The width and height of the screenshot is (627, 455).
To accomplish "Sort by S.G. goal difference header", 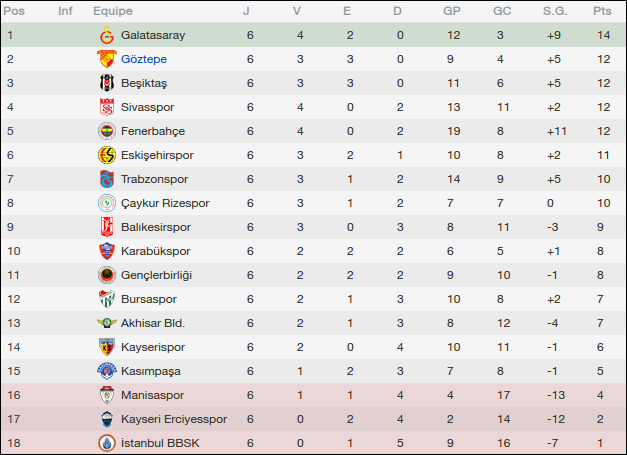I will point(554,11).
